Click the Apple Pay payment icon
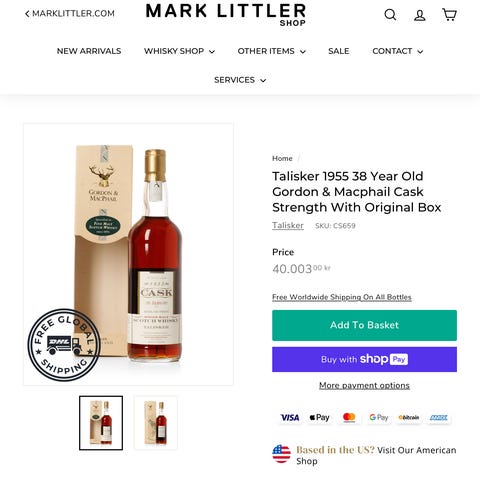 [x=319, y=417]
